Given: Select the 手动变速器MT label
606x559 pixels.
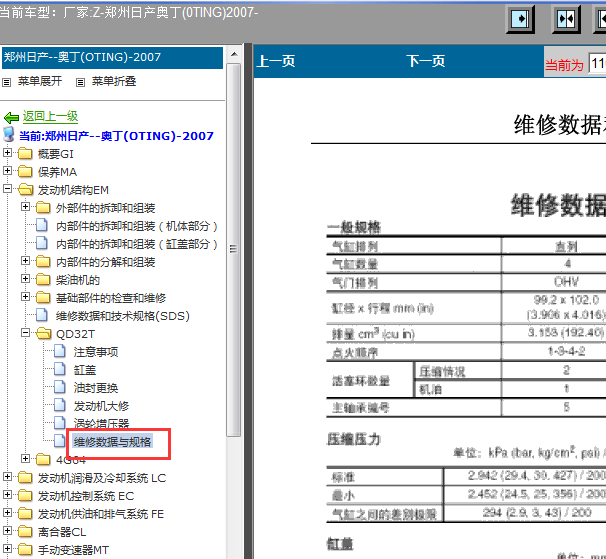Looking at the screenshot, I should [73, 550].
